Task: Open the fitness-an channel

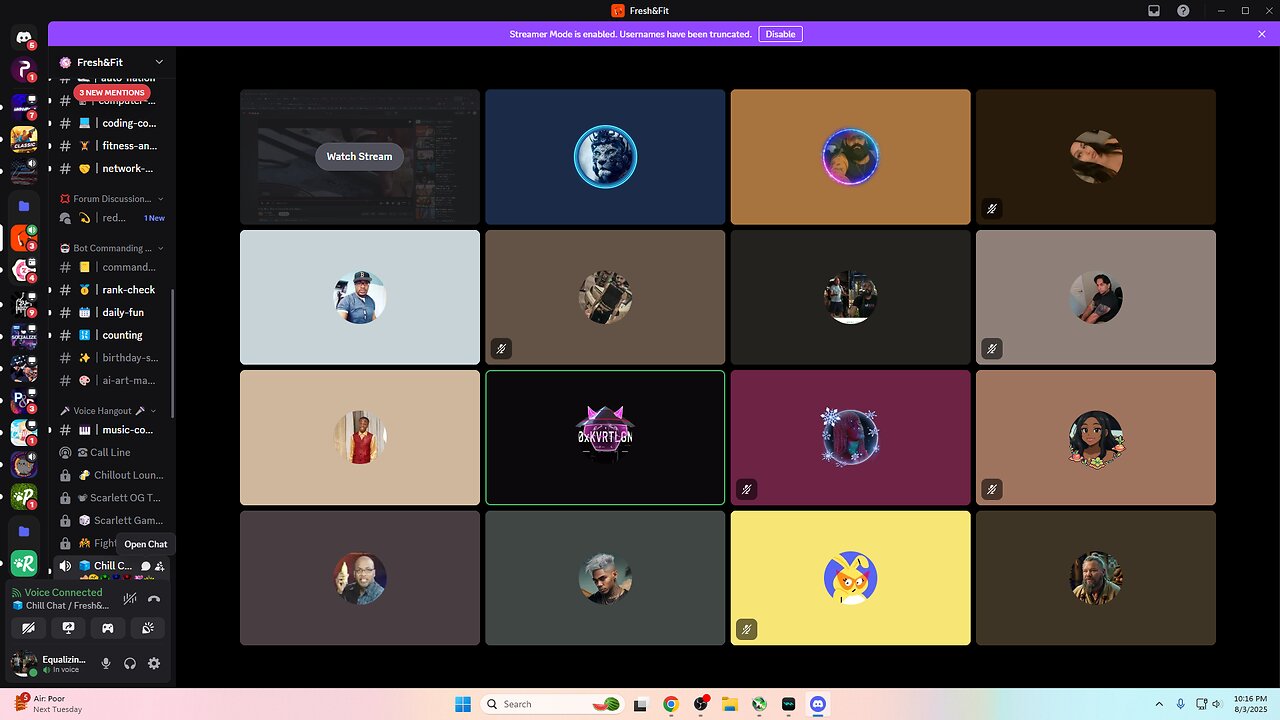Action: click(x=112, y=146)
